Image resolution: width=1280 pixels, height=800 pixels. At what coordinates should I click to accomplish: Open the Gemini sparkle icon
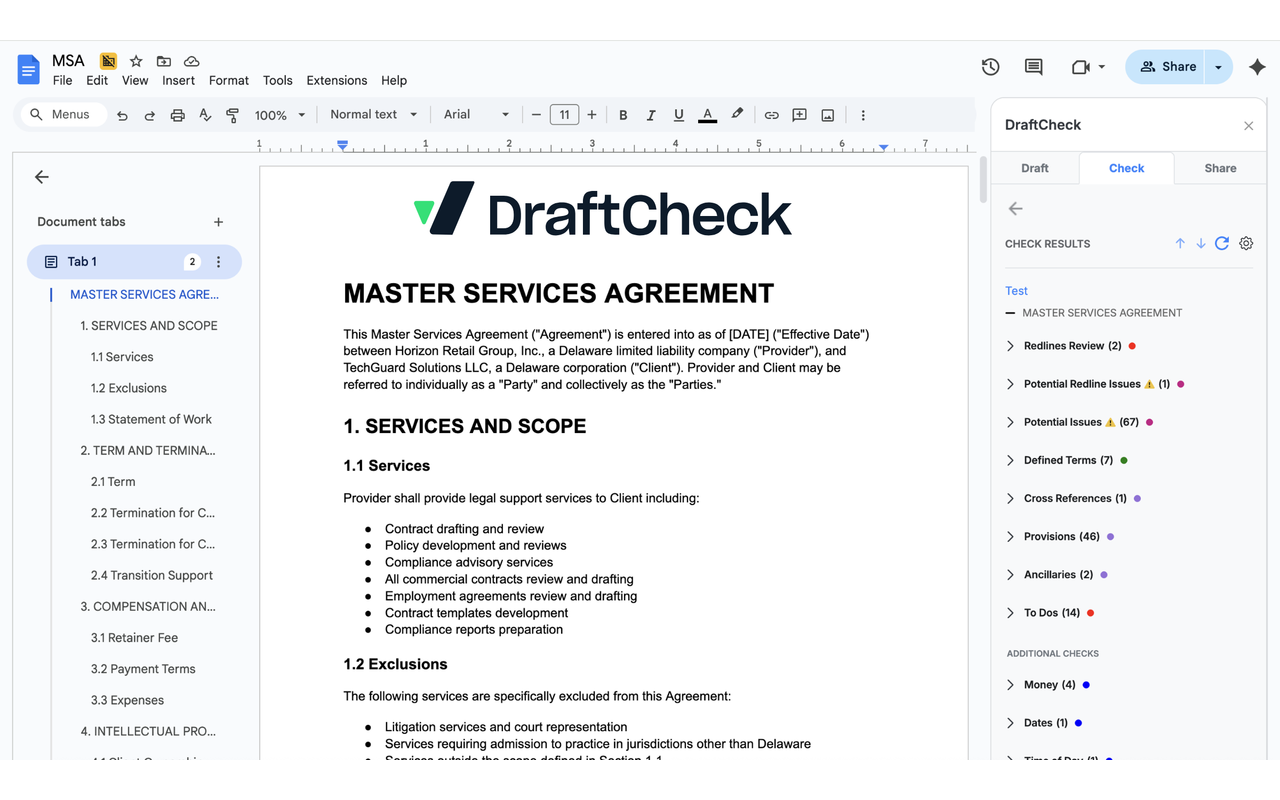(1257, 67)
